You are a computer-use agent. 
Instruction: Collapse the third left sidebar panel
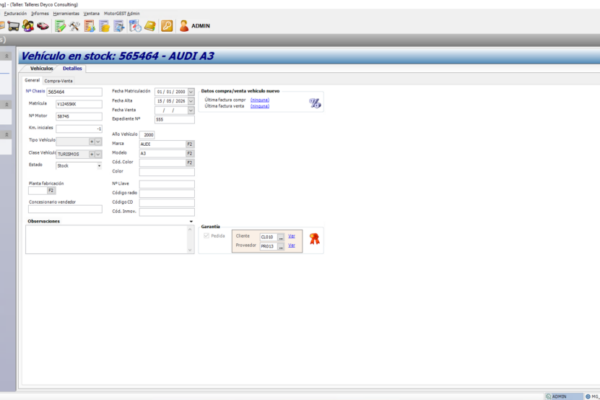pos(7,135)
